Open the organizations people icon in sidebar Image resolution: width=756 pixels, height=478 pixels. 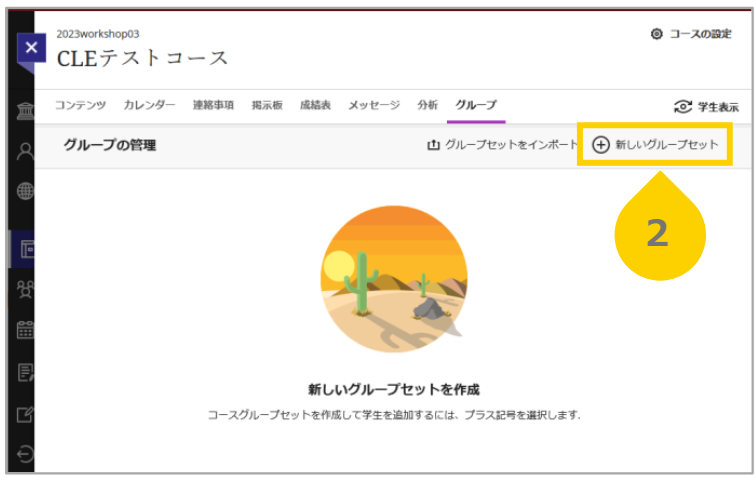(25, 289)
